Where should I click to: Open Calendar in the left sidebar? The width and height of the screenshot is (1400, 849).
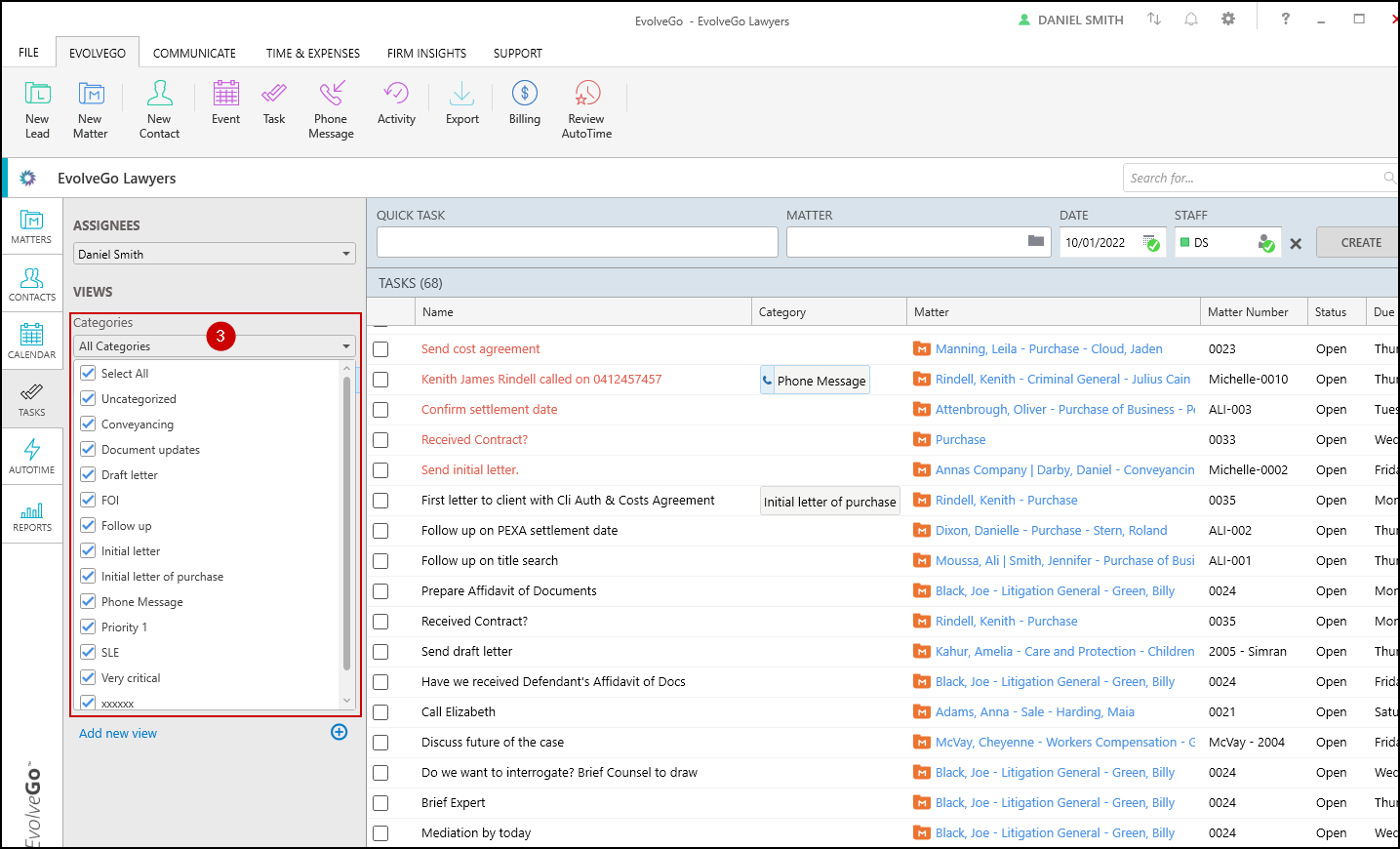pos(32,342)
